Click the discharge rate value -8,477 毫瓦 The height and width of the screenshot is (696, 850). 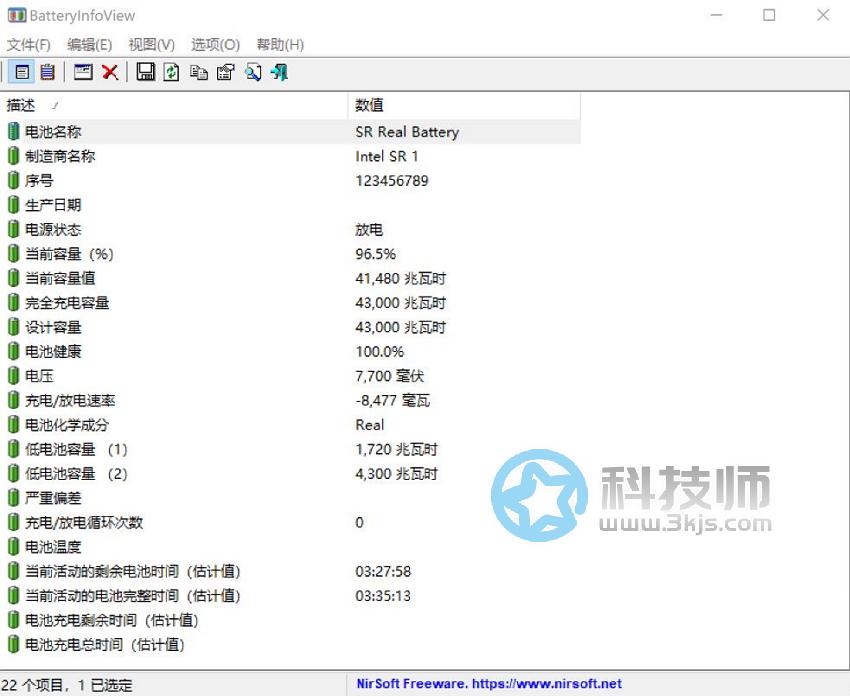point(393,400)
